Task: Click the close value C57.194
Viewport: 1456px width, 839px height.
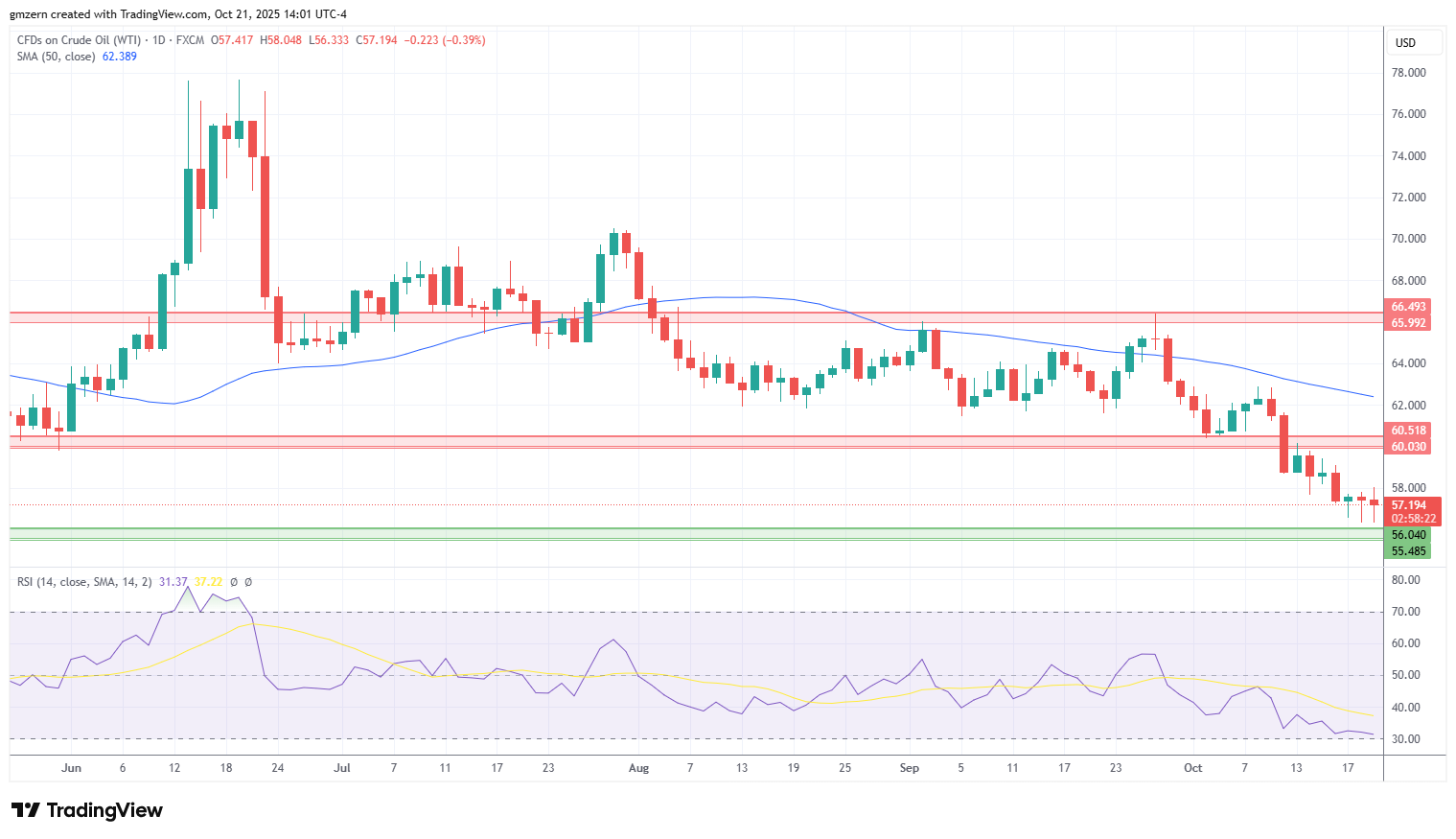Action: pyautogui.click(x=377, y=40)
